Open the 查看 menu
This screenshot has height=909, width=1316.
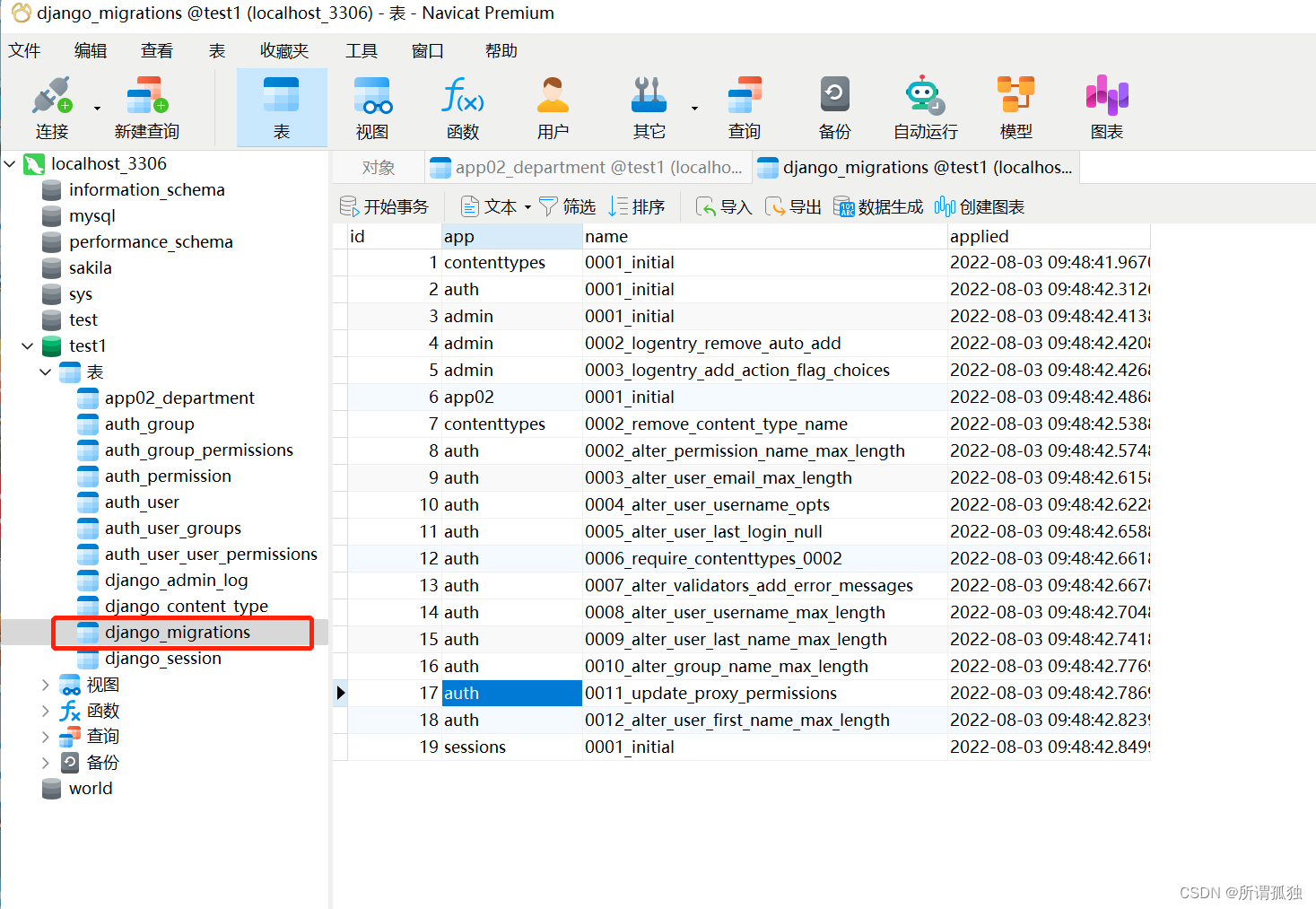coord(157,51)
